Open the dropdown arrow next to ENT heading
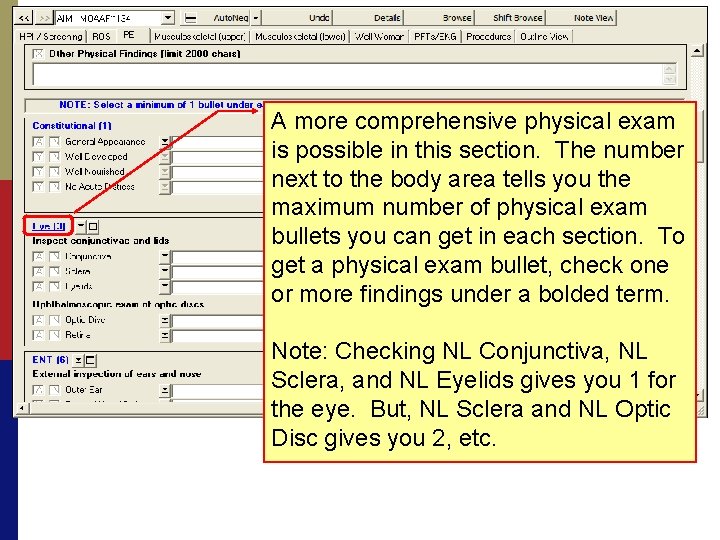720x540 pixels. (79, 360)
